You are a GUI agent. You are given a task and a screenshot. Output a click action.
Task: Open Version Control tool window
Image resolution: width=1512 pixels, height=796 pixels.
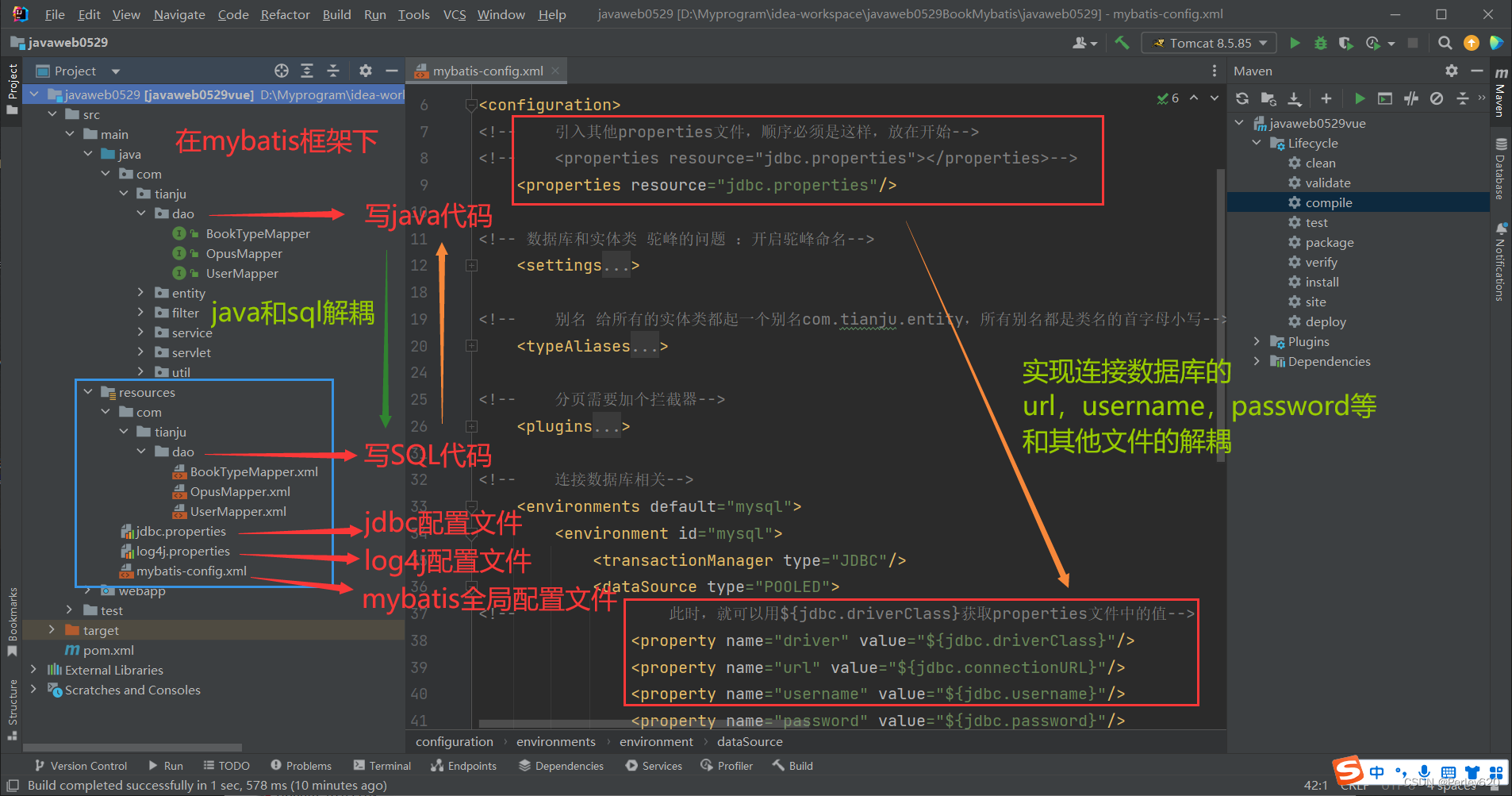(x=81, y=766)
